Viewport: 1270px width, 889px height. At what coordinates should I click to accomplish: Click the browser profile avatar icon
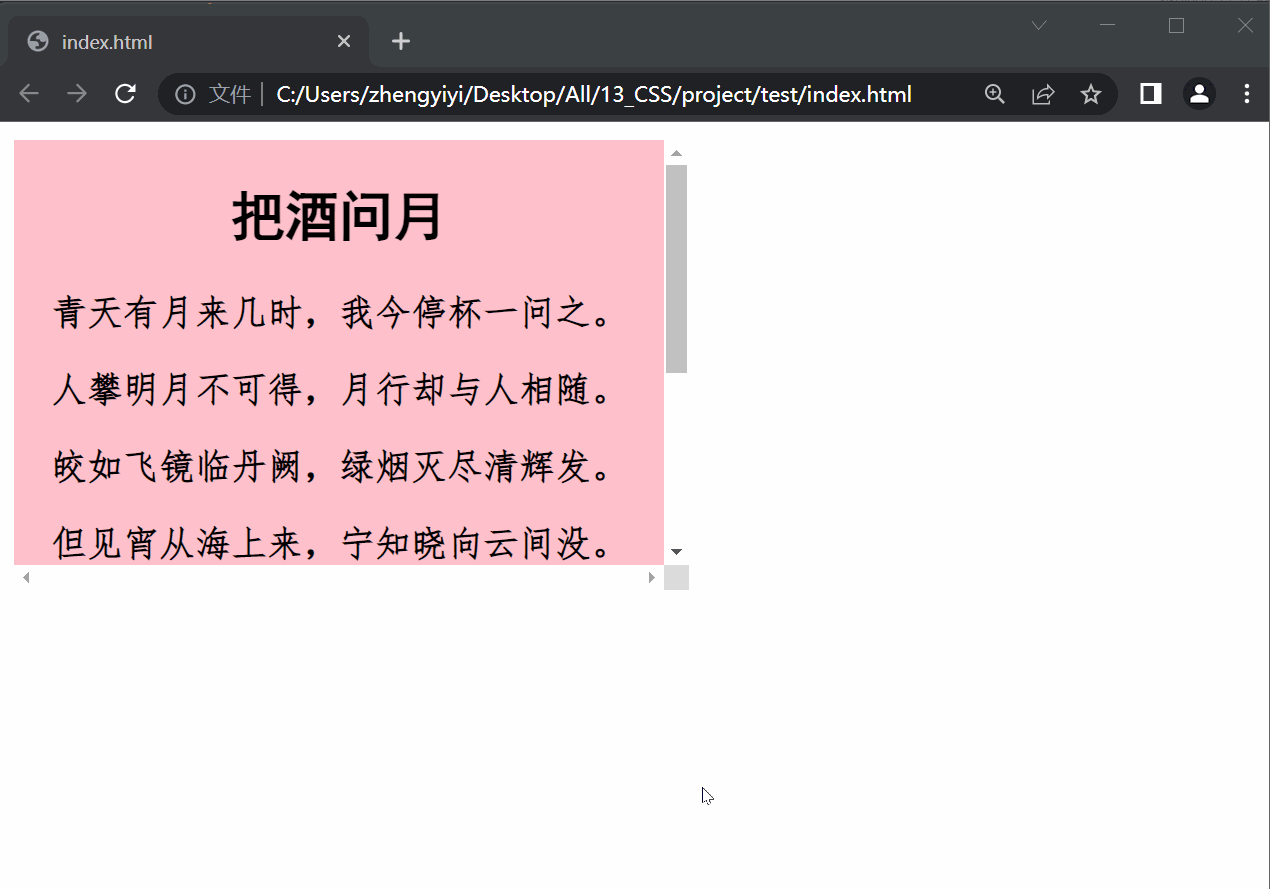click(x=1199, y=93)
